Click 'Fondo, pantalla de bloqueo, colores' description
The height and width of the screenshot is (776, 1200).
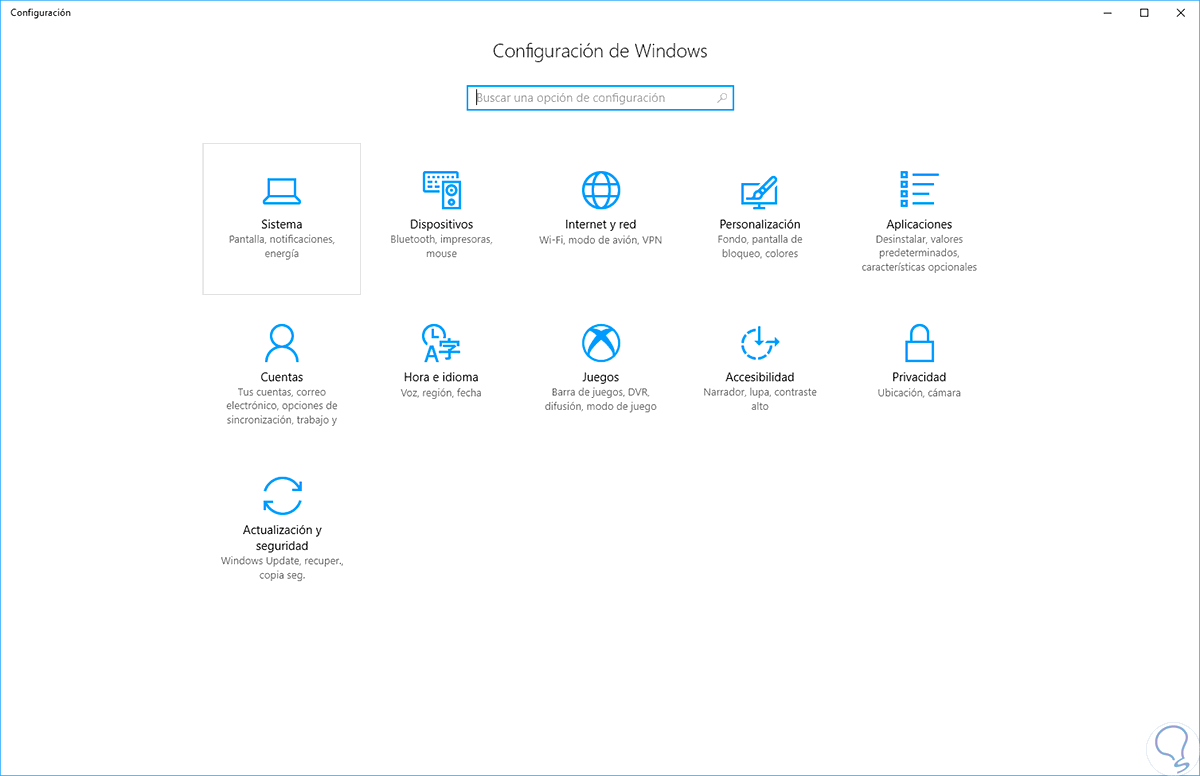click(760, 247)
